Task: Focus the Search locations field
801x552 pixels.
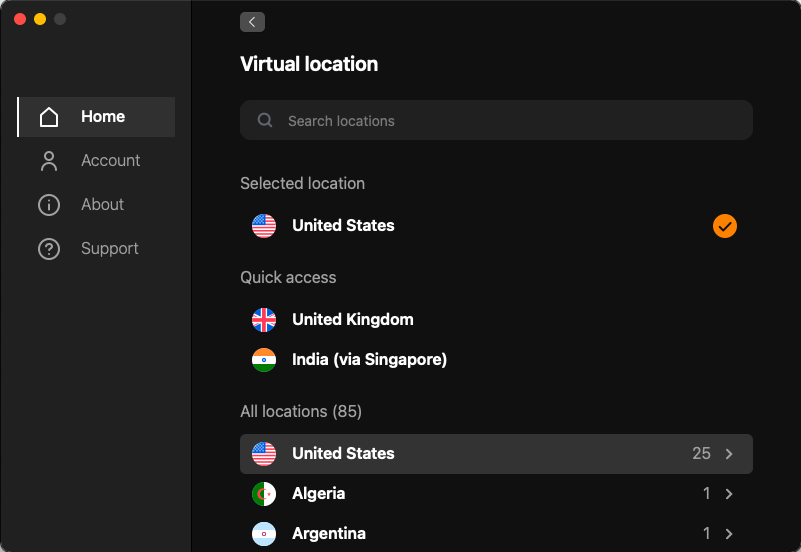Action: pyautogui.click(x=496, y=121)
